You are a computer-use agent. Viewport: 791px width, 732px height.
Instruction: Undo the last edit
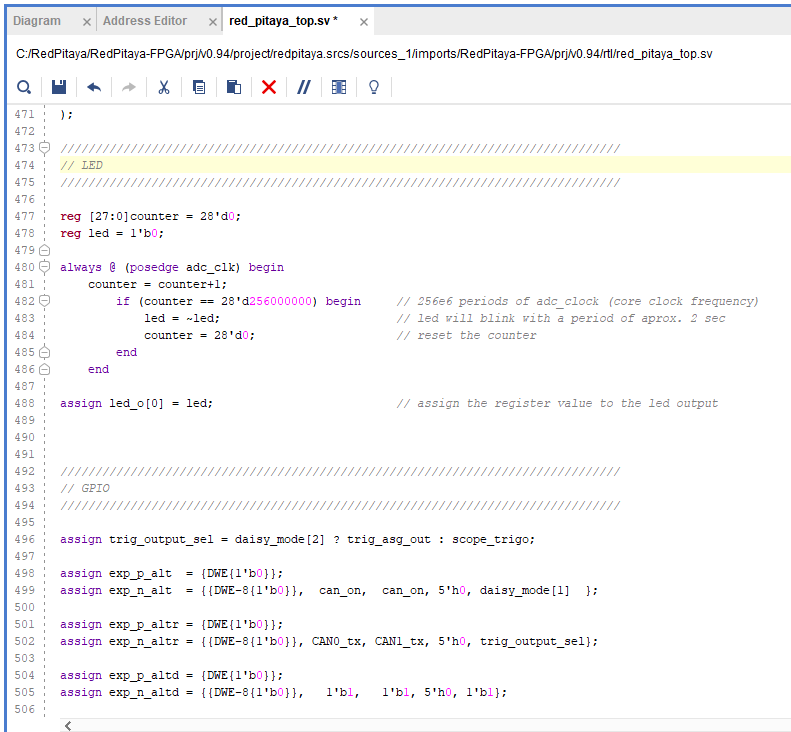point(94,87)
